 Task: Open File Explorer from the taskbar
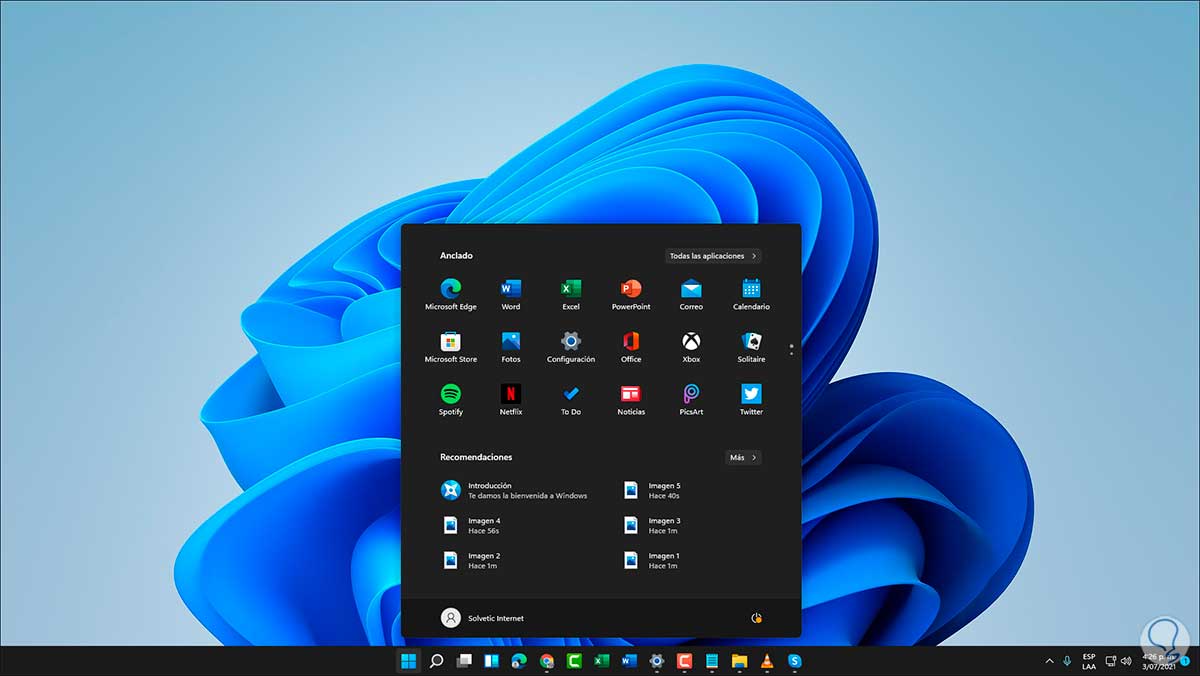[739, 661]
